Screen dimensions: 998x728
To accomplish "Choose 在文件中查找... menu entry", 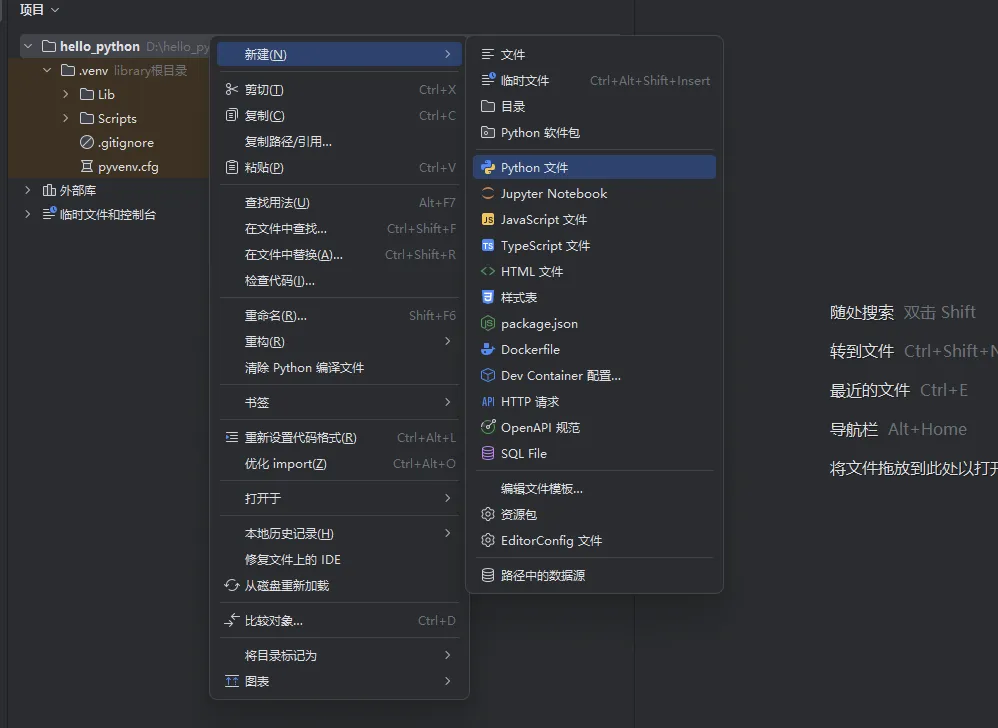I will click(x=339, y=228).
